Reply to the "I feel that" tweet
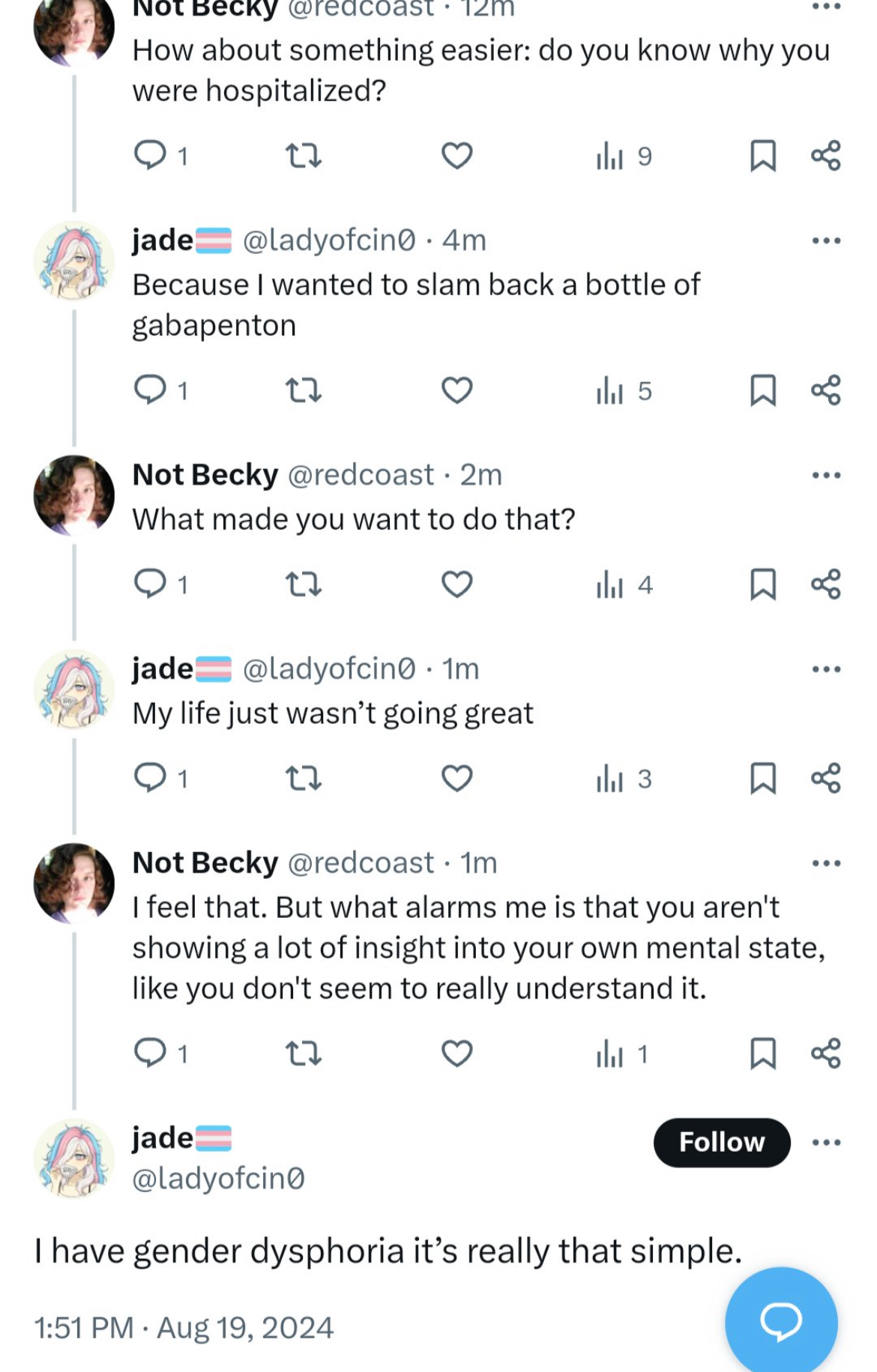The height and width of the screenshot is (1372, 877). point(160,1054)
